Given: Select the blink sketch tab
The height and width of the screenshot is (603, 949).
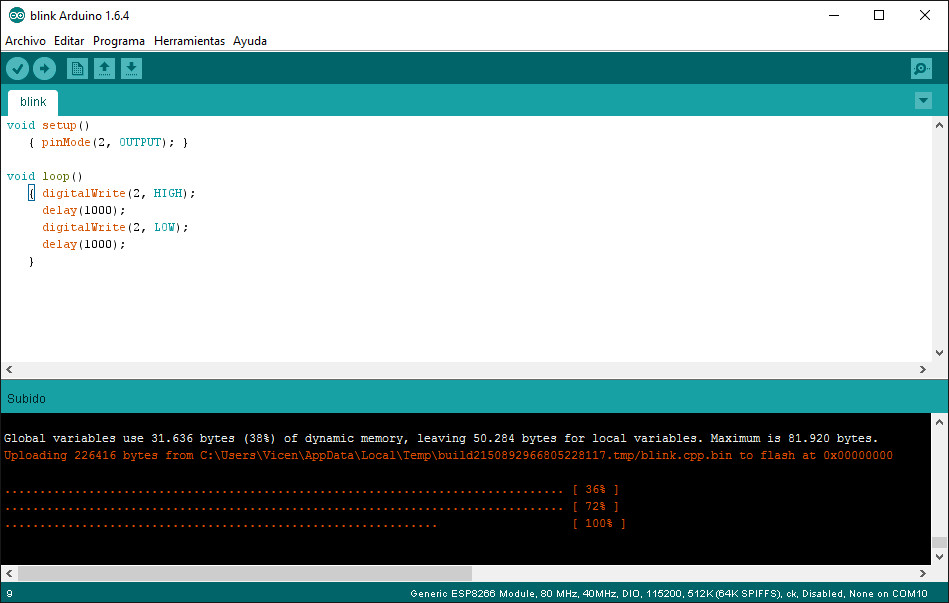Looking at the screenshot, I should pos(33,102).
